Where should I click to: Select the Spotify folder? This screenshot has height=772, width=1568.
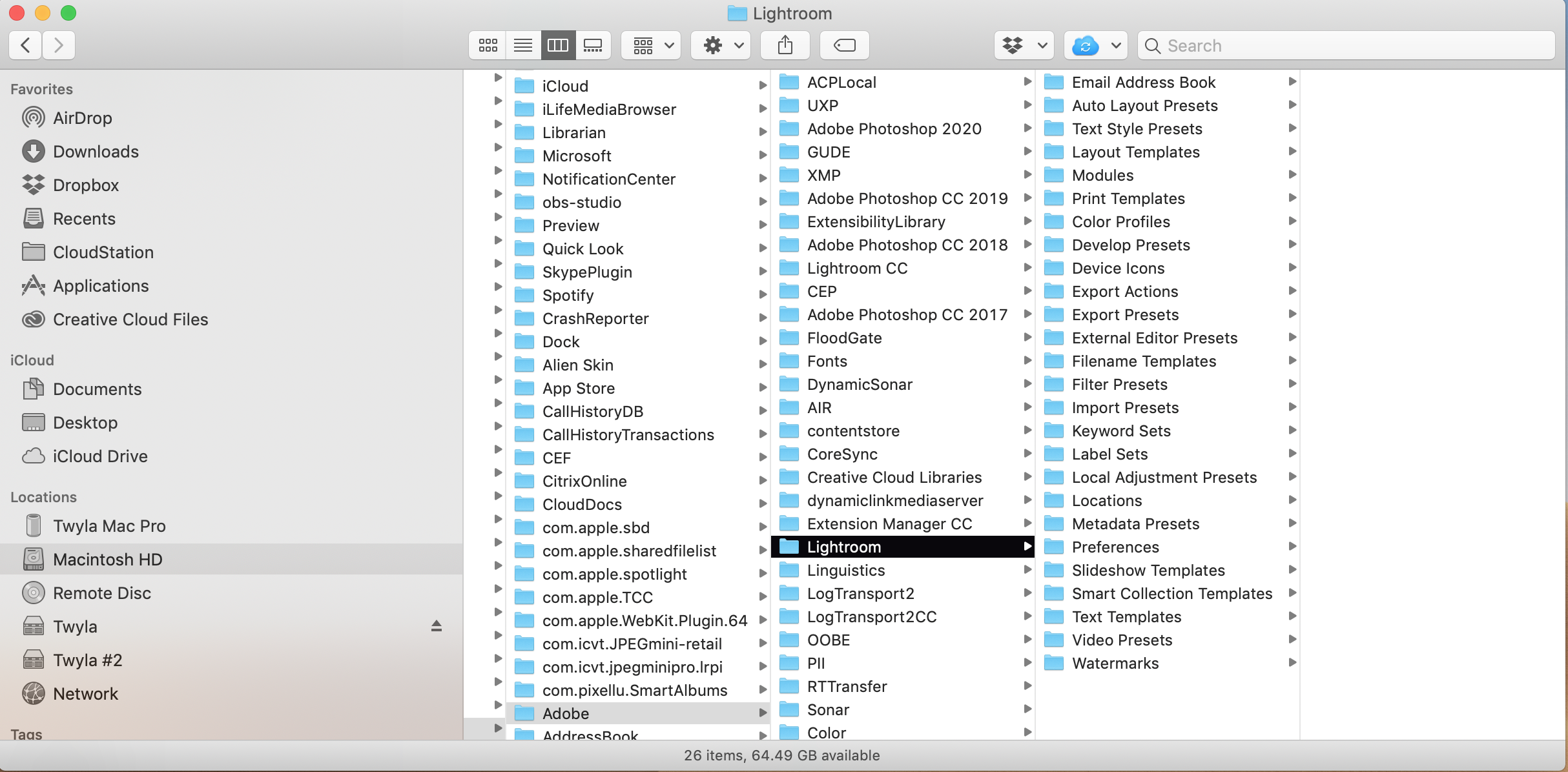(638, 295)
